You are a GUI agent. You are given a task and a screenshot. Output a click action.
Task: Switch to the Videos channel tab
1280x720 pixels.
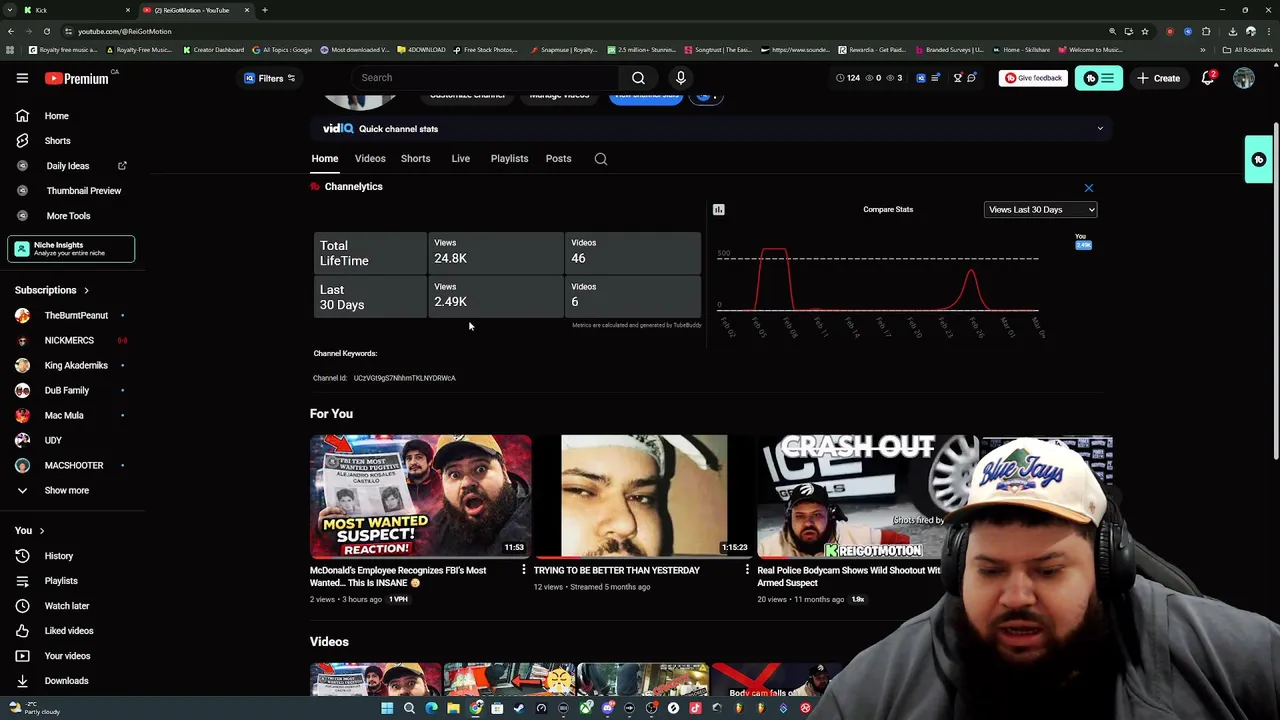coord(370,159)
